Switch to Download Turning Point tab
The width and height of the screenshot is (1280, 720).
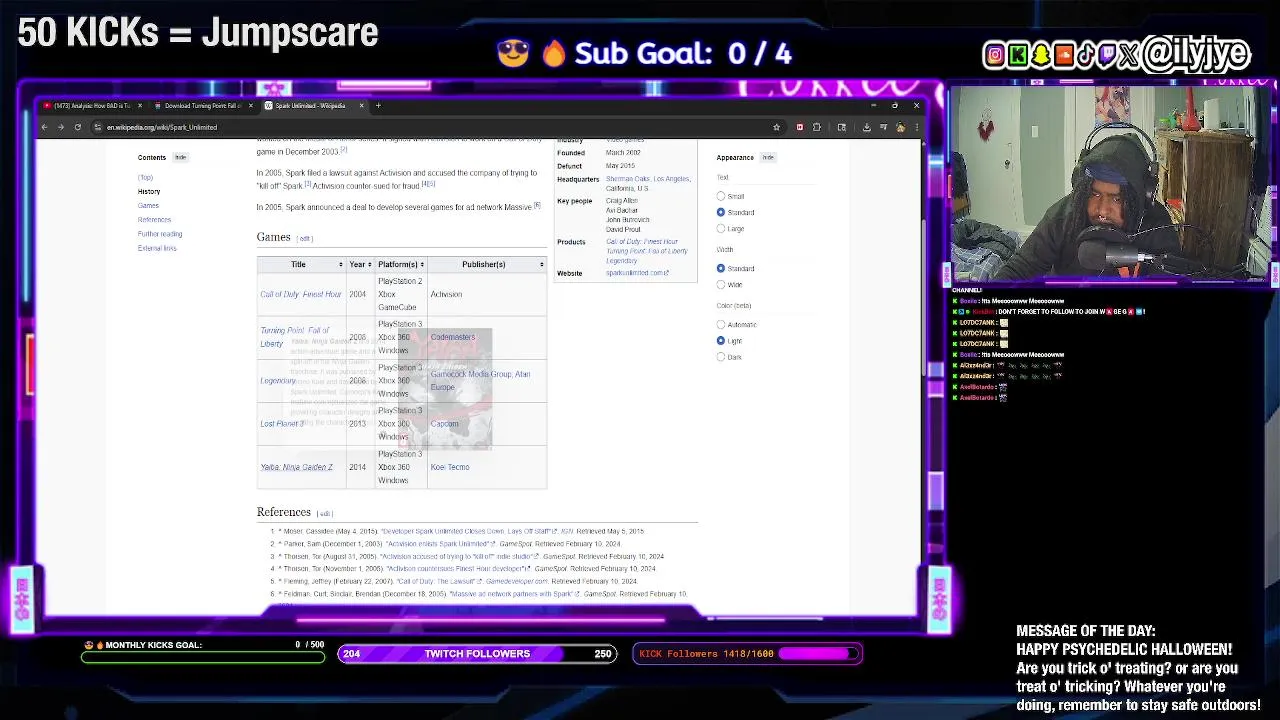(x=203, y=105)
